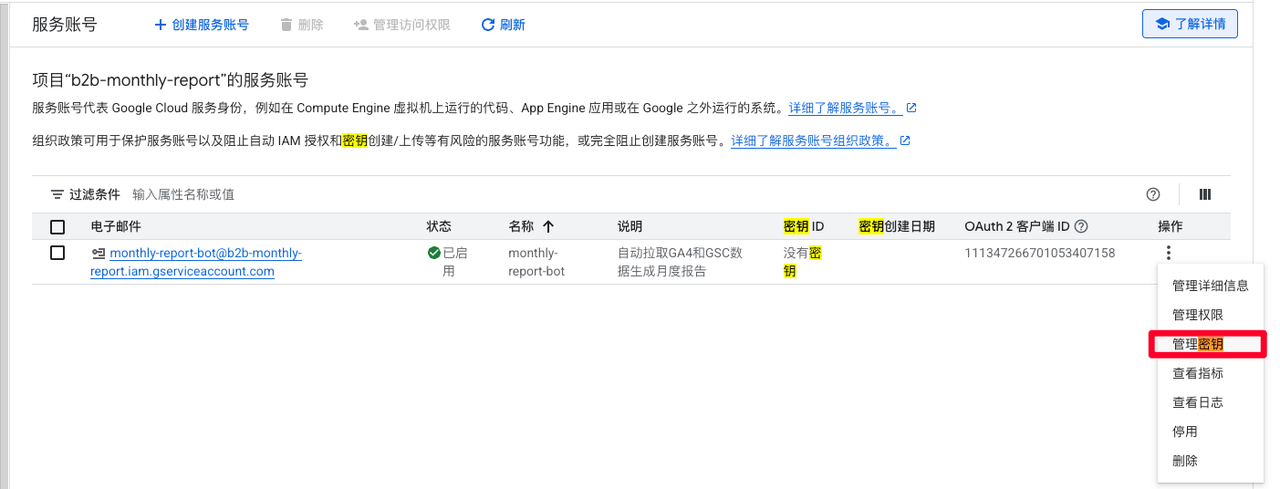Click the 服务账号 page title
Screen dimensions: 1280x489
pos(65,25)
